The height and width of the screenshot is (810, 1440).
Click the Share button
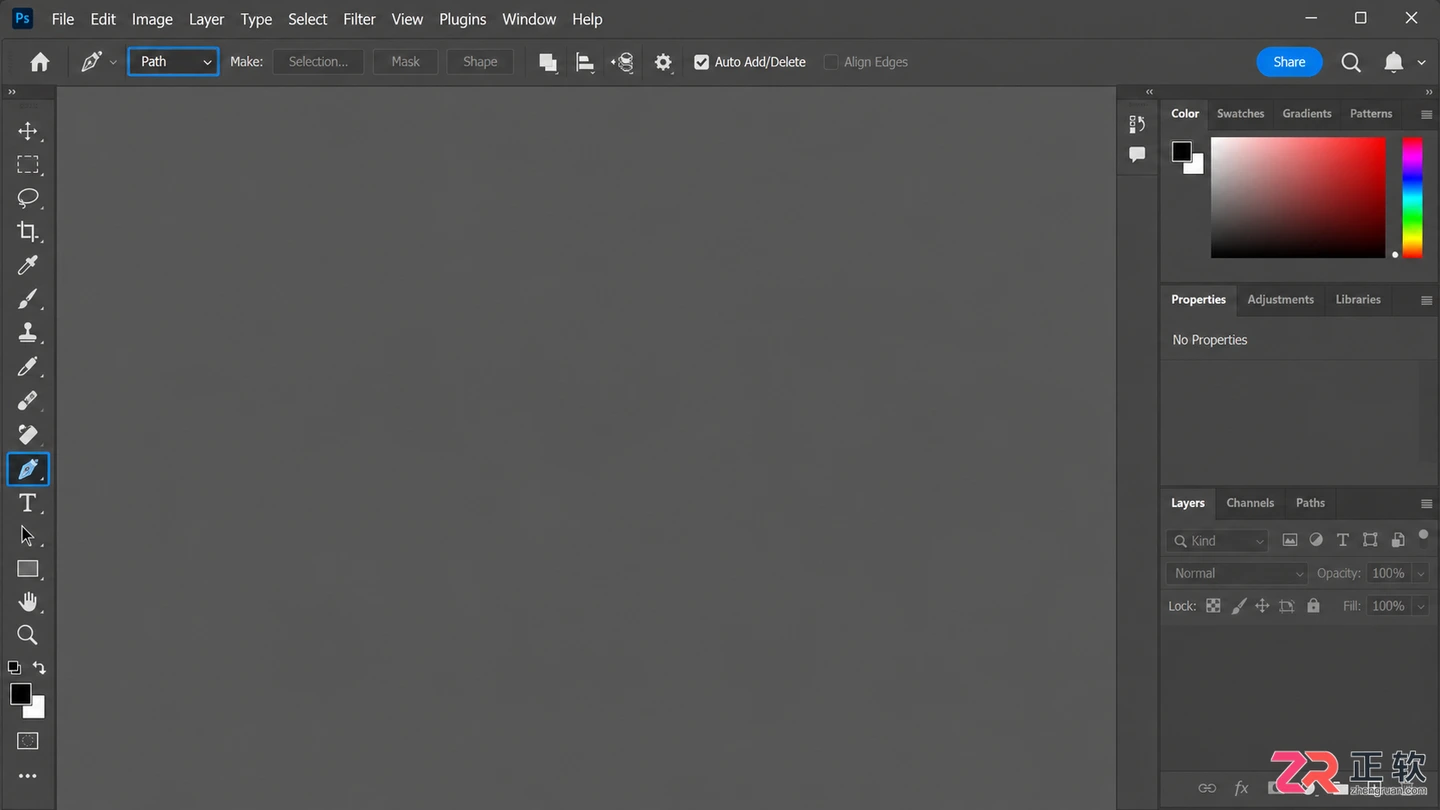coord(1289,62)
